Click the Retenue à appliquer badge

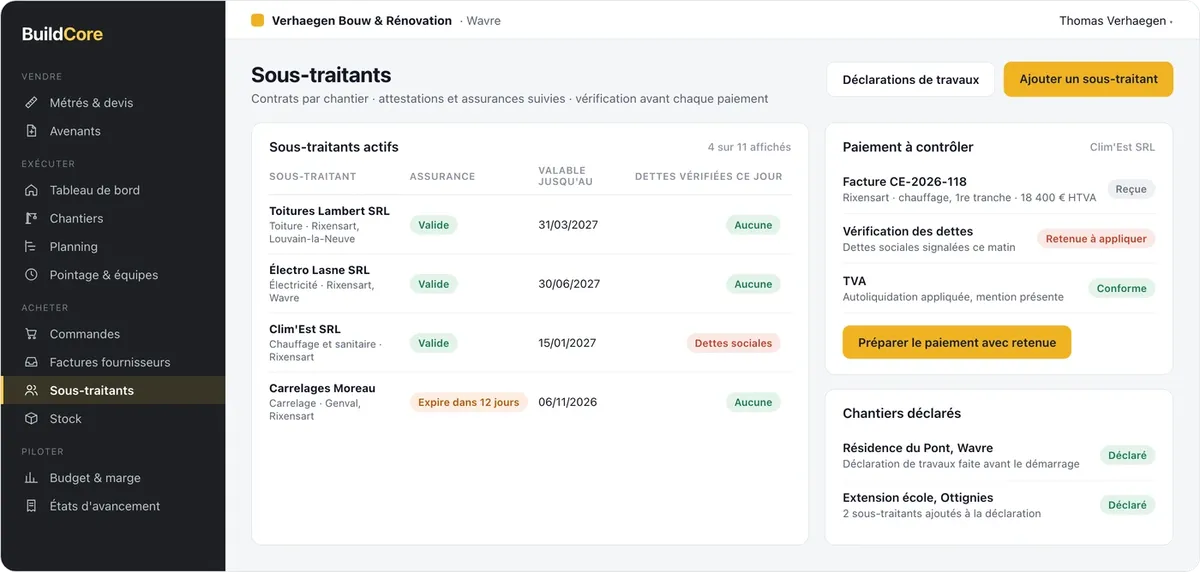(1096, 239)
